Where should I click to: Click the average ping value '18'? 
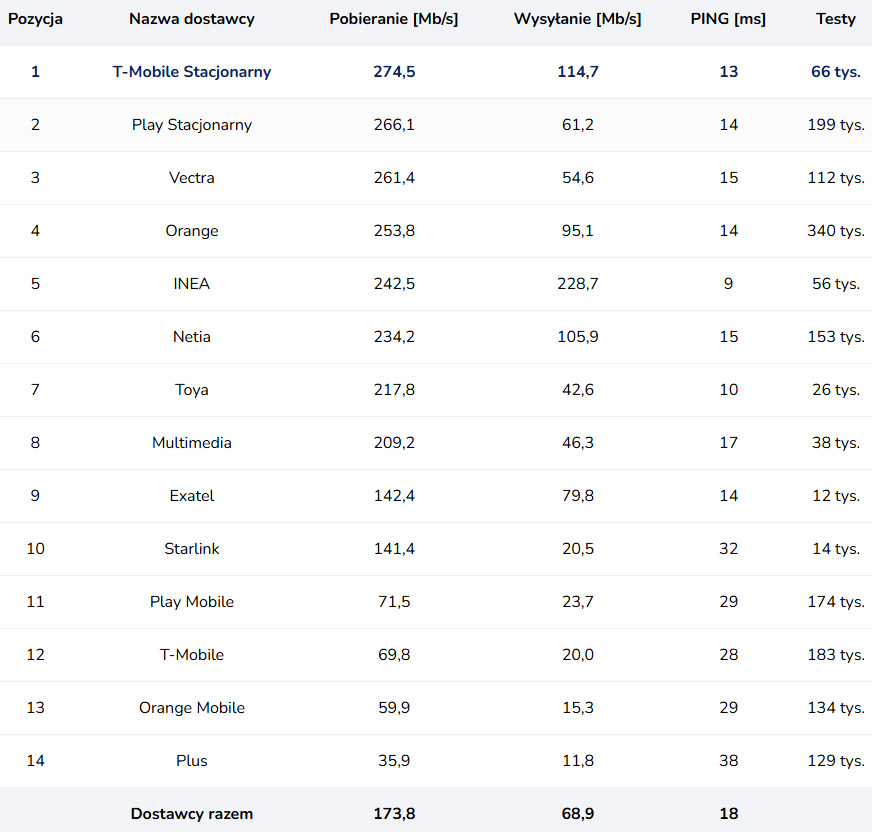[x=729, y=814]
